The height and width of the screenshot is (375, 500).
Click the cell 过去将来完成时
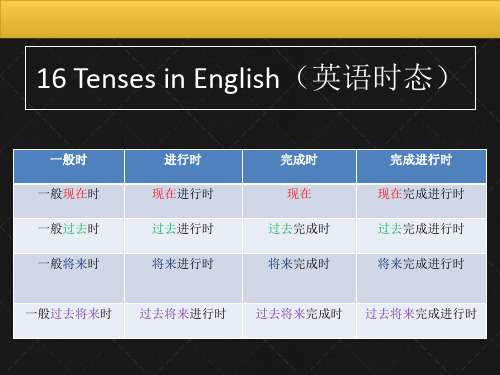[299, 321]
